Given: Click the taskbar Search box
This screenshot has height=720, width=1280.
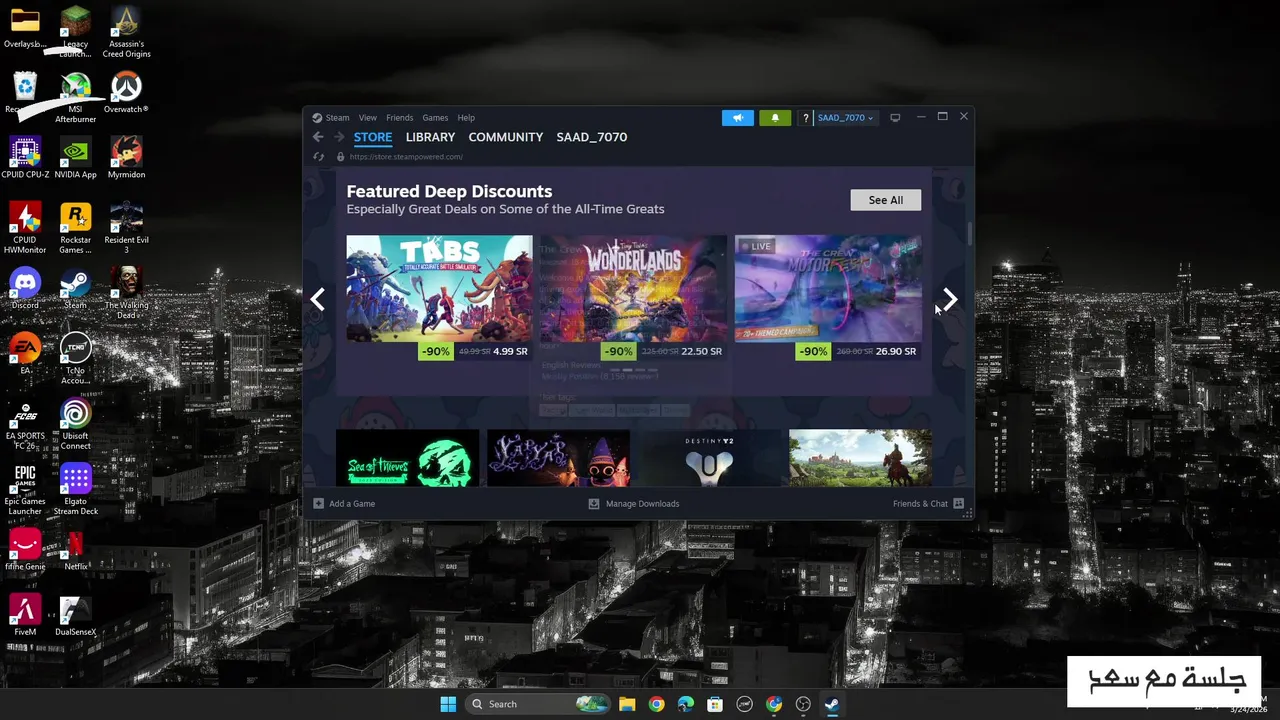Looking at the screenshot, I should [539, 704].
